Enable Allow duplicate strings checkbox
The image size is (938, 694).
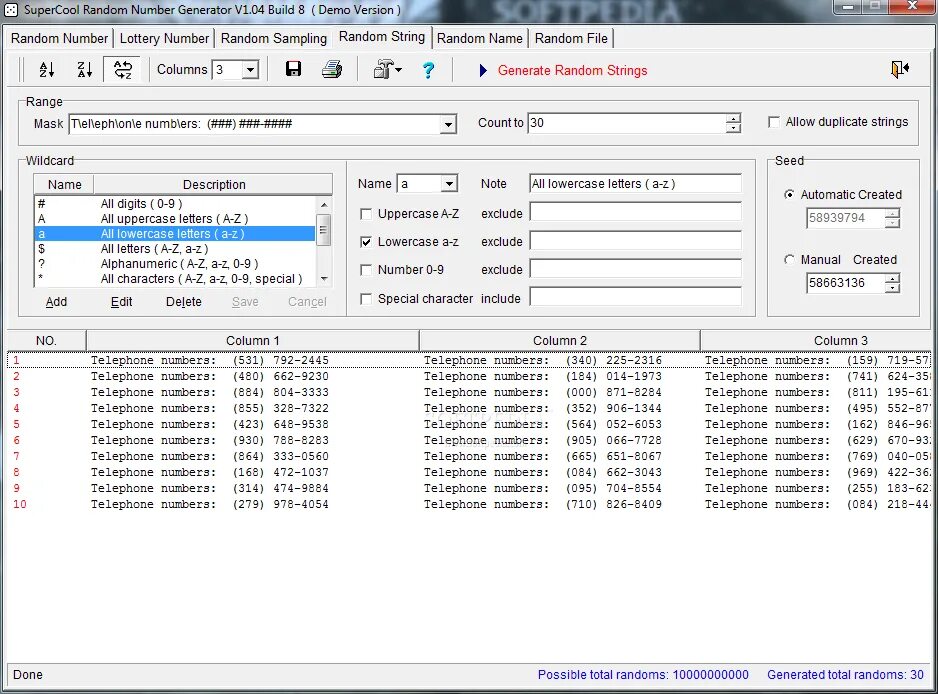coord(773,122)
